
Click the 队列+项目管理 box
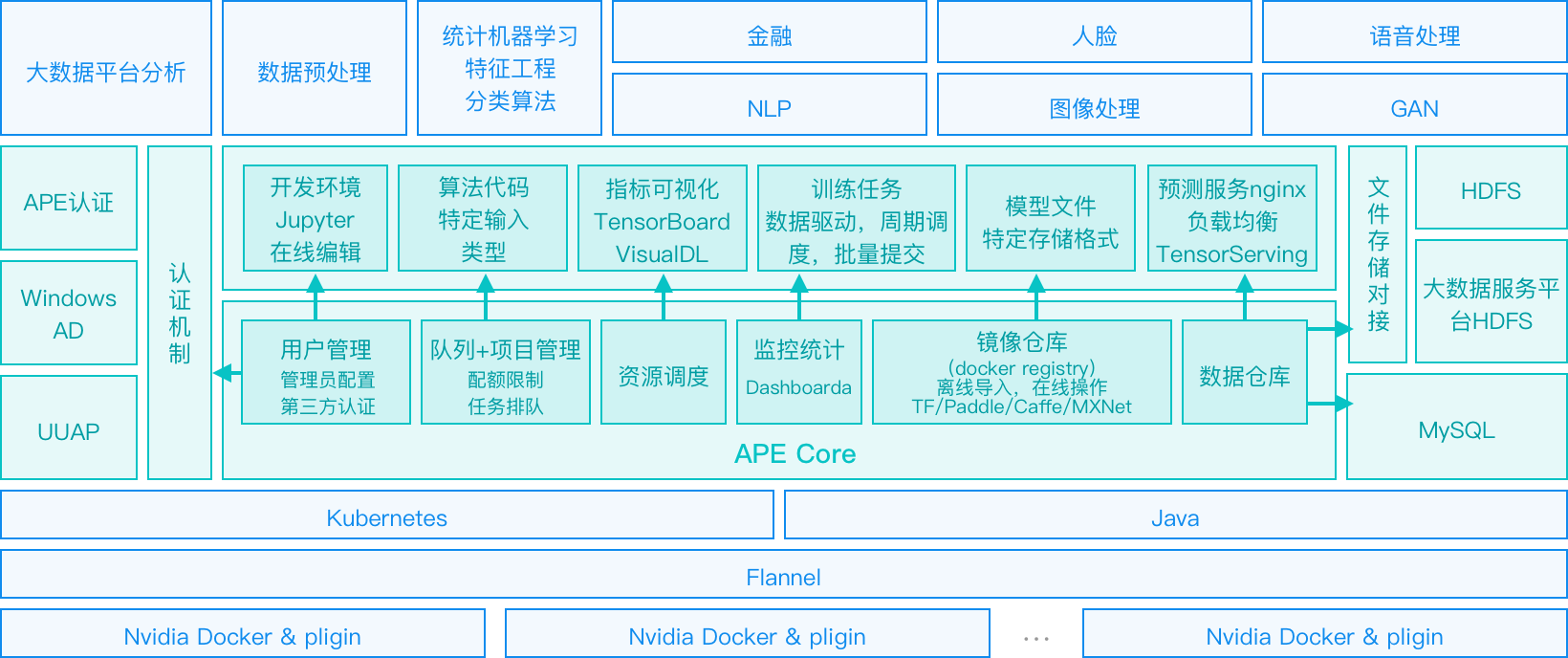point(506,372)
